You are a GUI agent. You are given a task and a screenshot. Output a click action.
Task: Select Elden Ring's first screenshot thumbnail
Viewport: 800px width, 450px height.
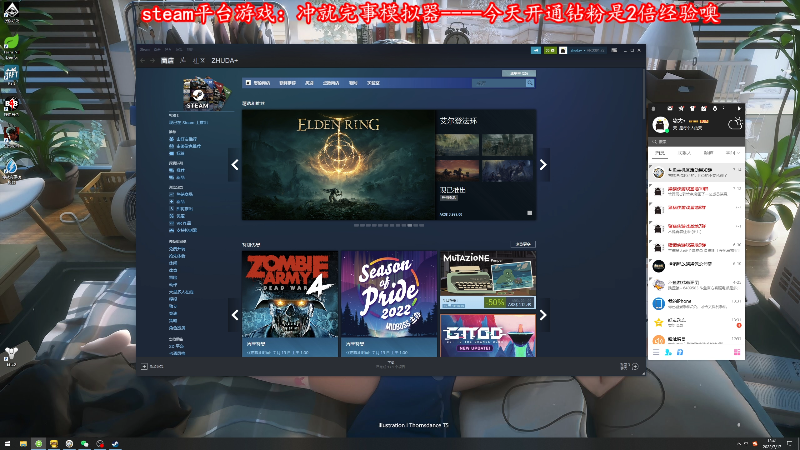[x=458, y=145]
